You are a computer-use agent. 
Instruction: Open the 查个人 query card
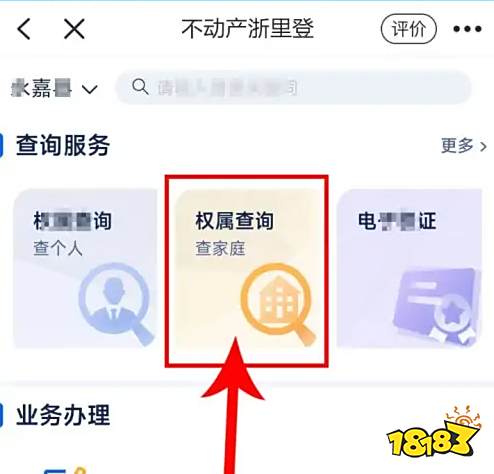pos(85,269)
